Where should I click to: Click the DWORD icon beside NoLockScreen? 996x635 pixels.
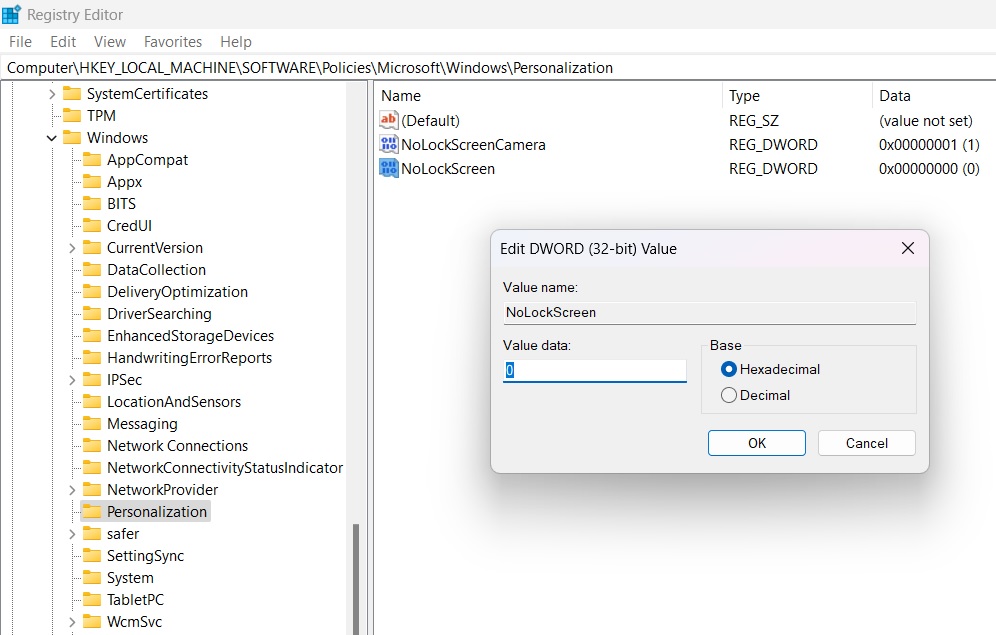387,169
